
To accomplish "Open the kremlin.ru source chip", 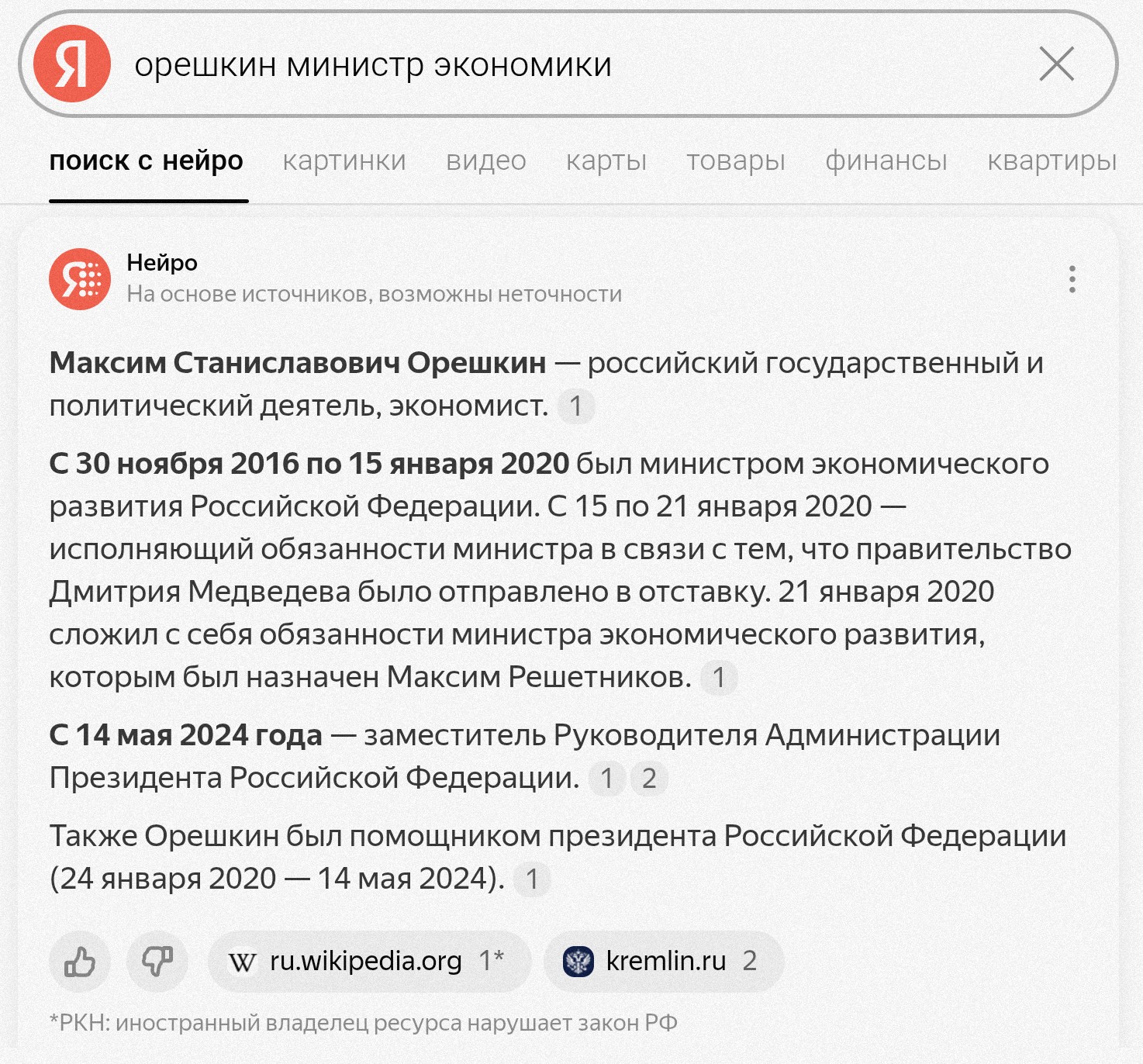I will (x=664, y=962).
